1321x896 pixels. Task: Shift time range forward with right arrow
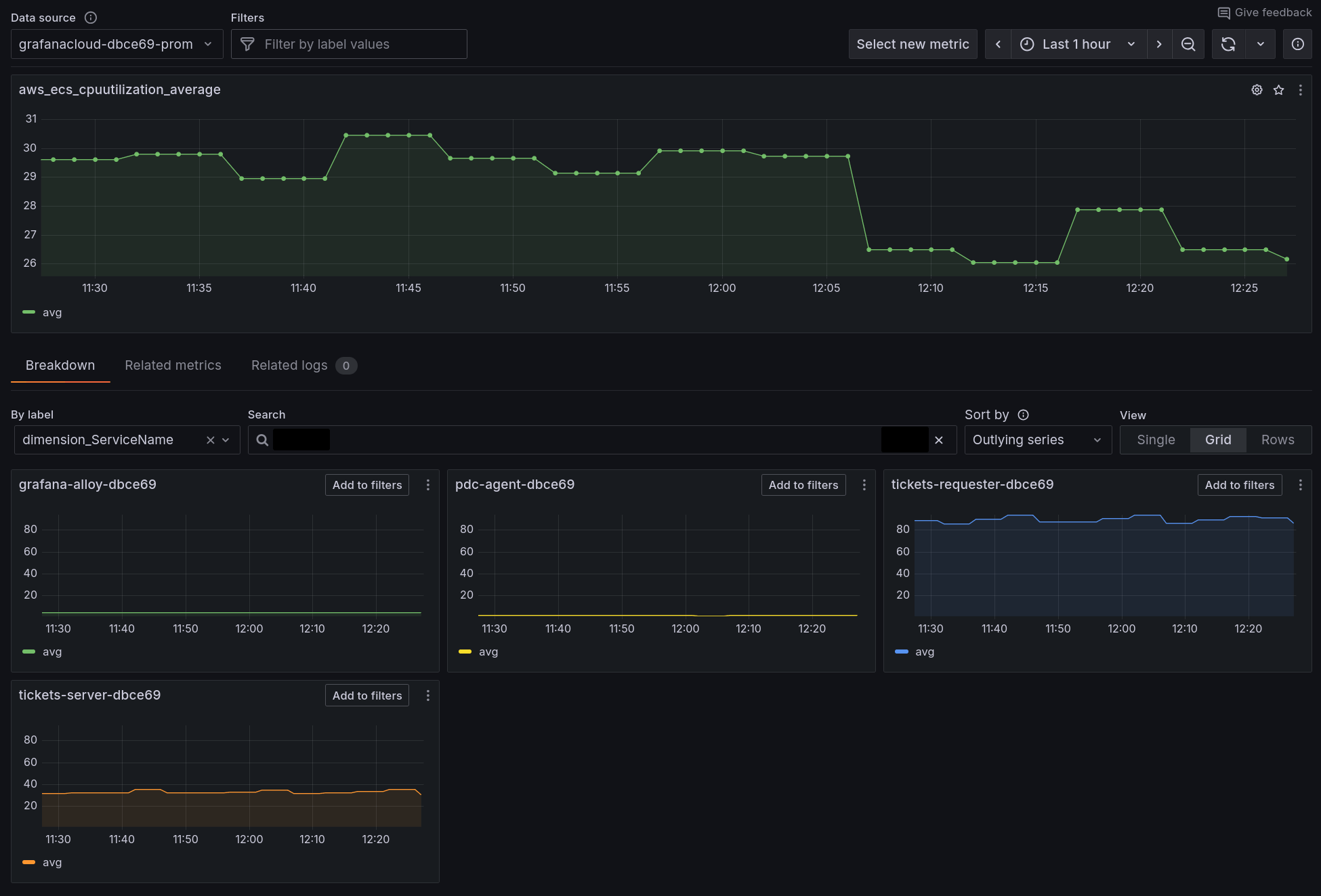tap(1159, 44)
